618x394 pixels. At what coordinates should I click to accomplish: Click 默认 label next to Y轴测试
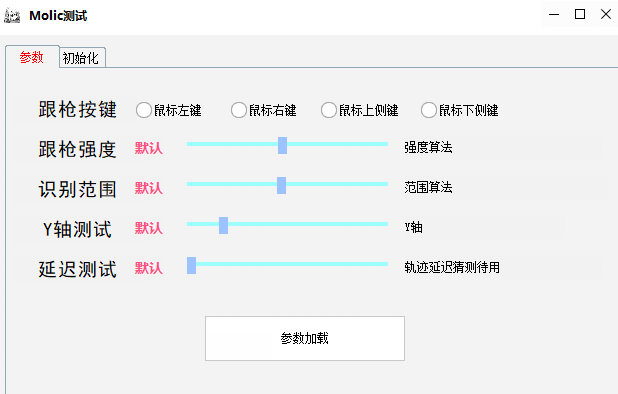pyautogui.click(x=149, y=228)
